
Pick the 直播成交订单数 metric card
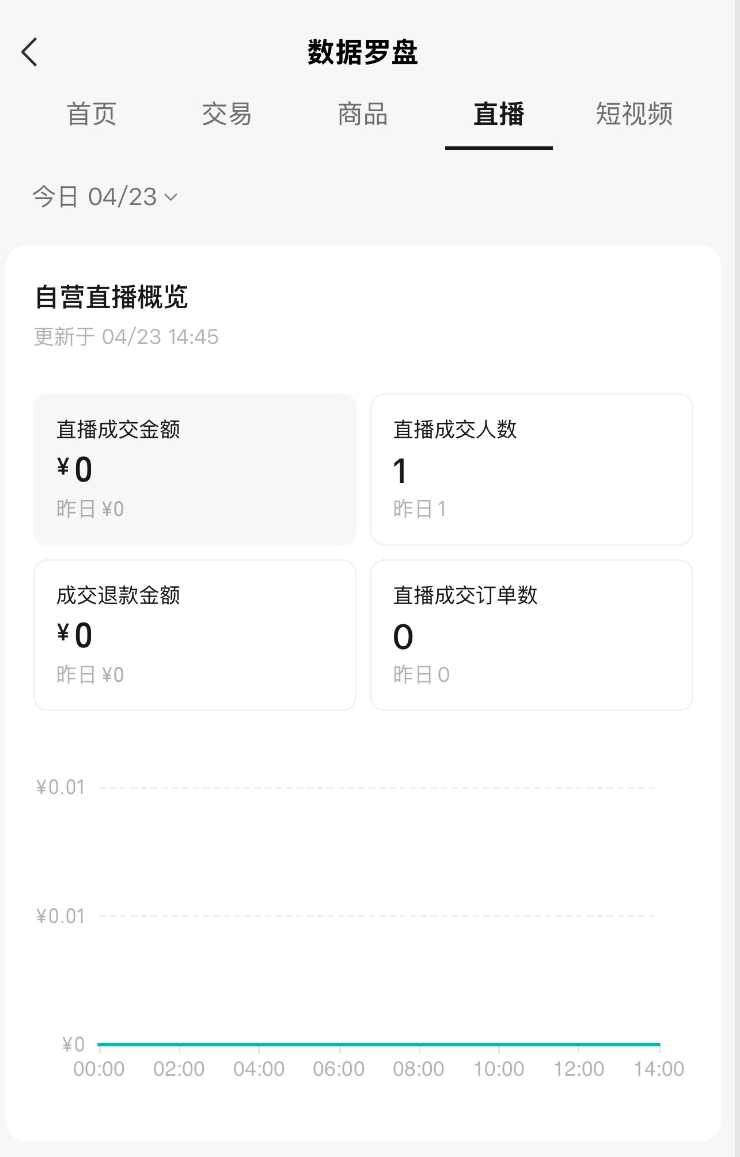tap(532, 635)
